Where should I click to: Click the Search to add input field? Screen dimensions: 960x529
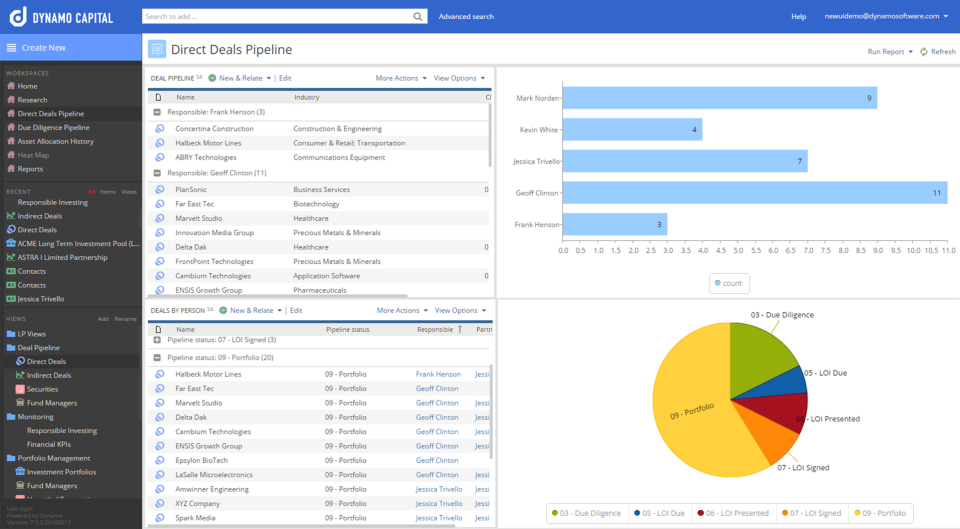point(277,17)
